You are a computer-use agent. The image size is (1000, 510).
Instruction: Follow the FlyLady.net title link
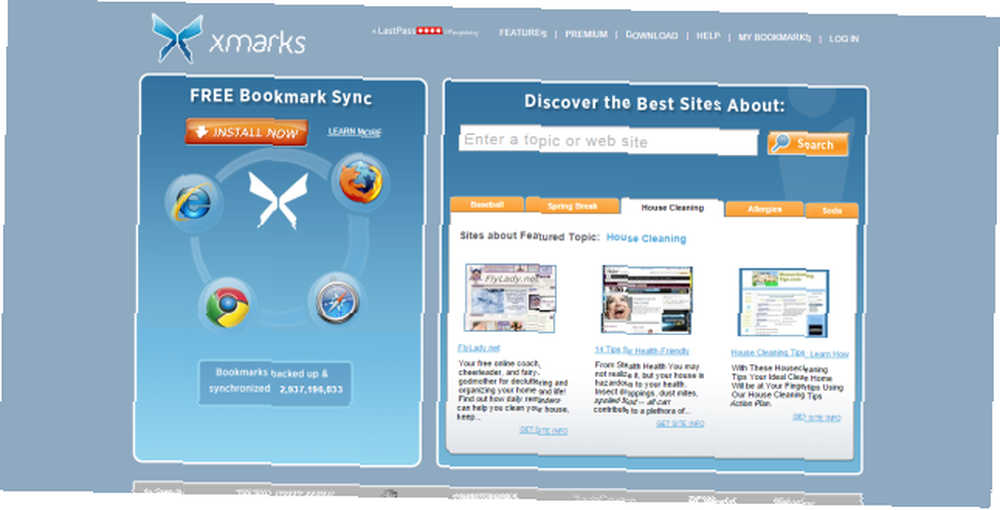click(479, 348)
